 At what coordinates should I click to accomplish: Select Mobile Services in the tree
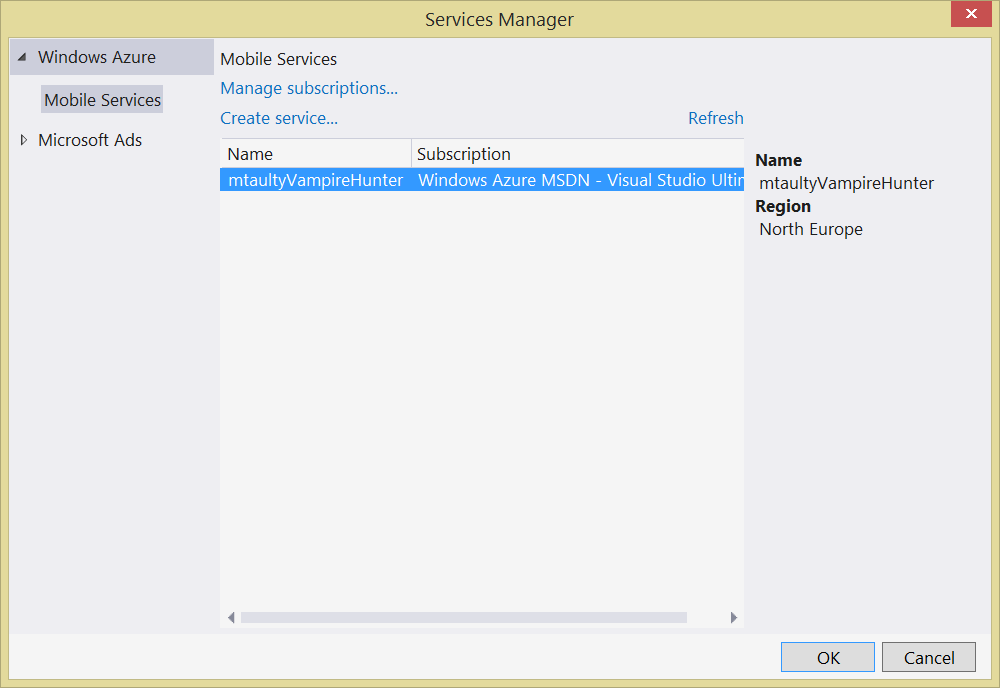pos(102,99)
